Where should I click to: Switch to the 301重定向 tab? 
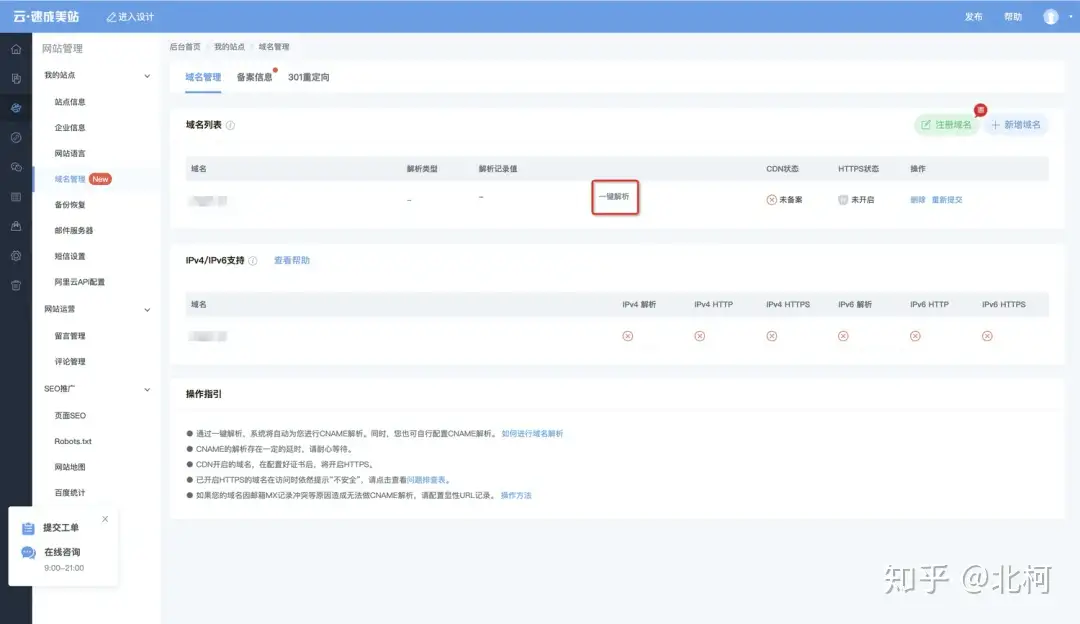pos(308,77)
